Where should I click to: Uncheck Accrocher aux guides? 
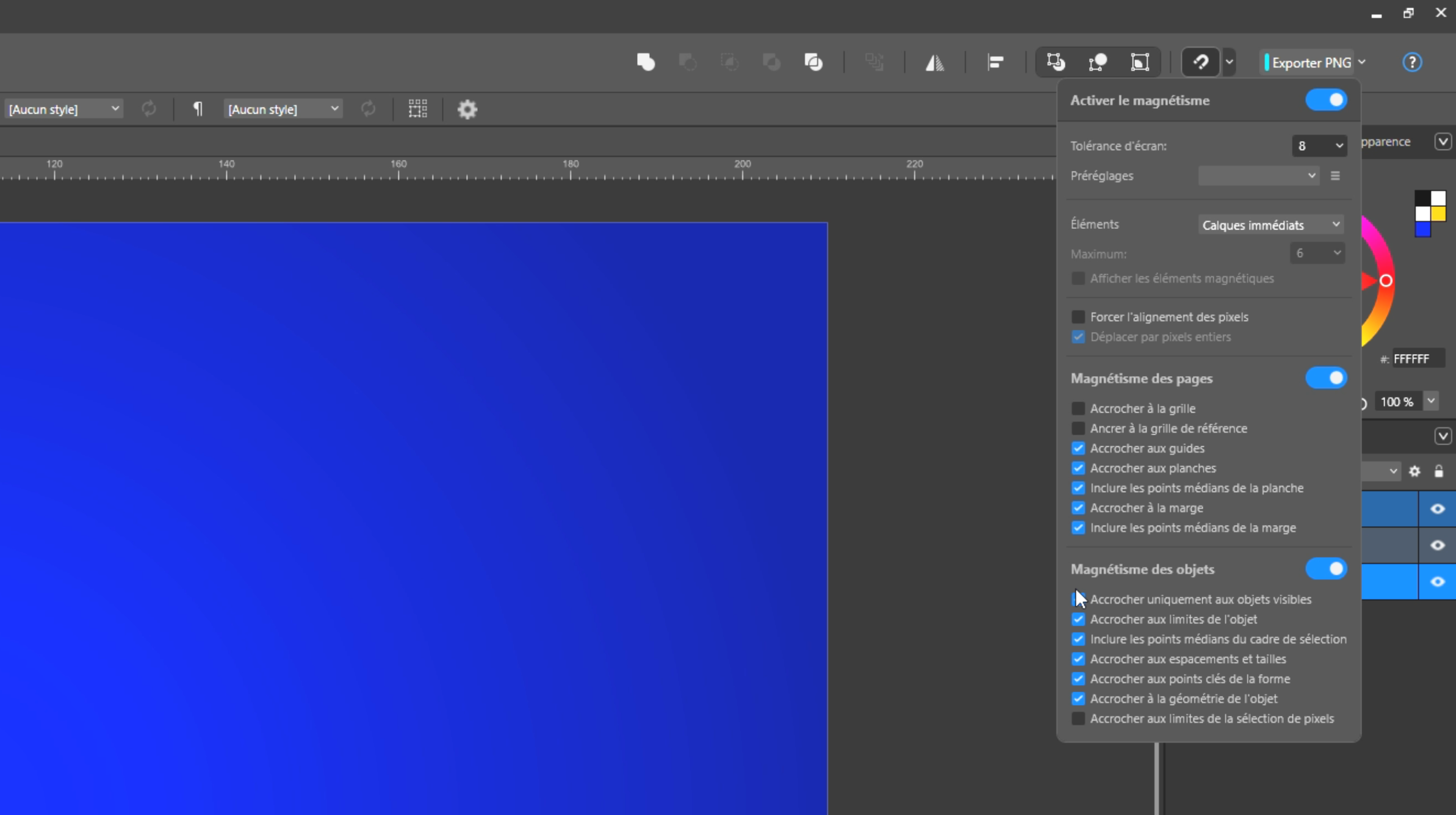point(1078,448)
